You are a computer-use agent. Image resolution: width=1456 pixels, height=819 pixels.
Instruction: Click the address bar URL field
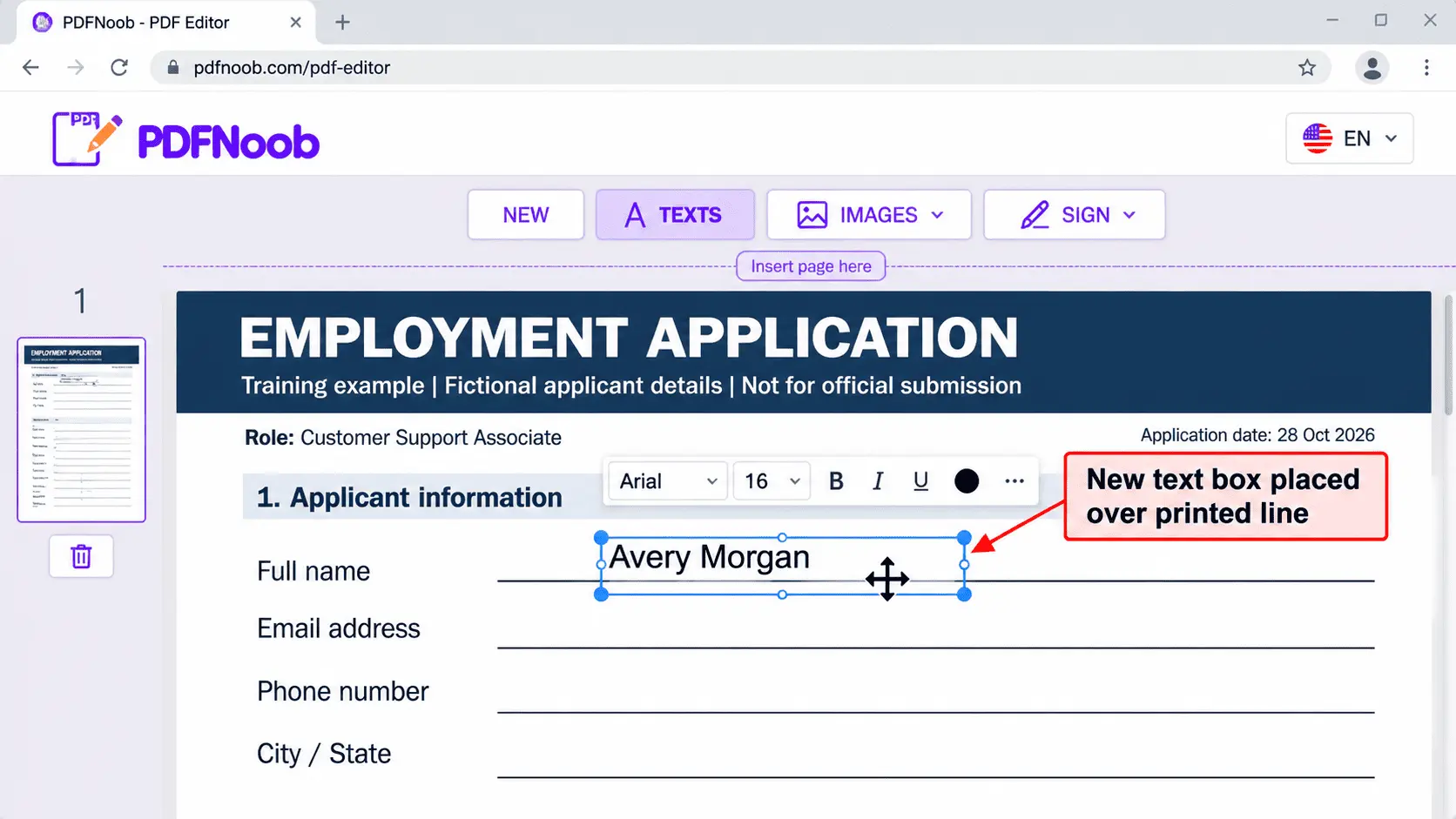(740, 68)
